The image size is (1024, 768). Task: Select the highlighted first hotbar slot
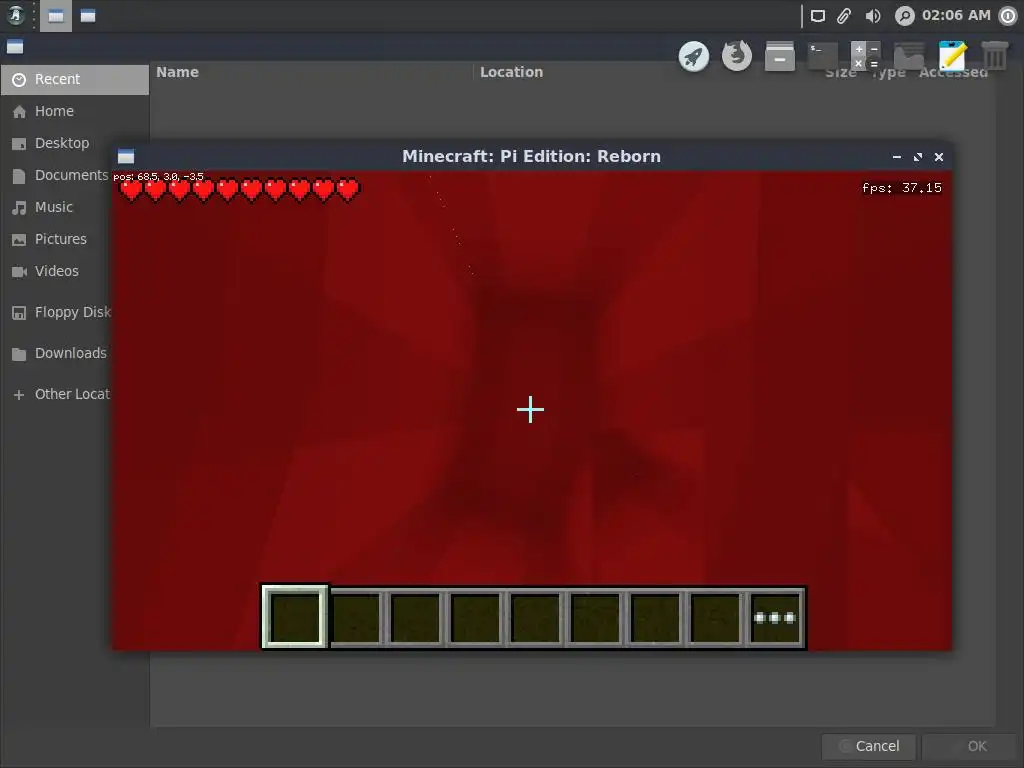coord(295,616)
